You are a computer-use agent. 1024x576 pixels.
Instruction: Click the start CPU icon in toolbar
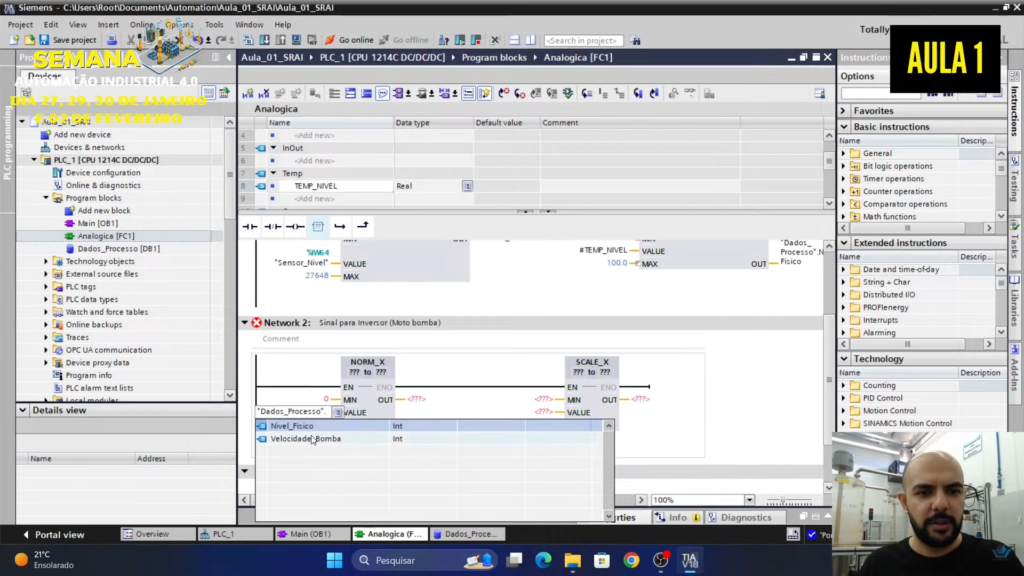point(460,40)
